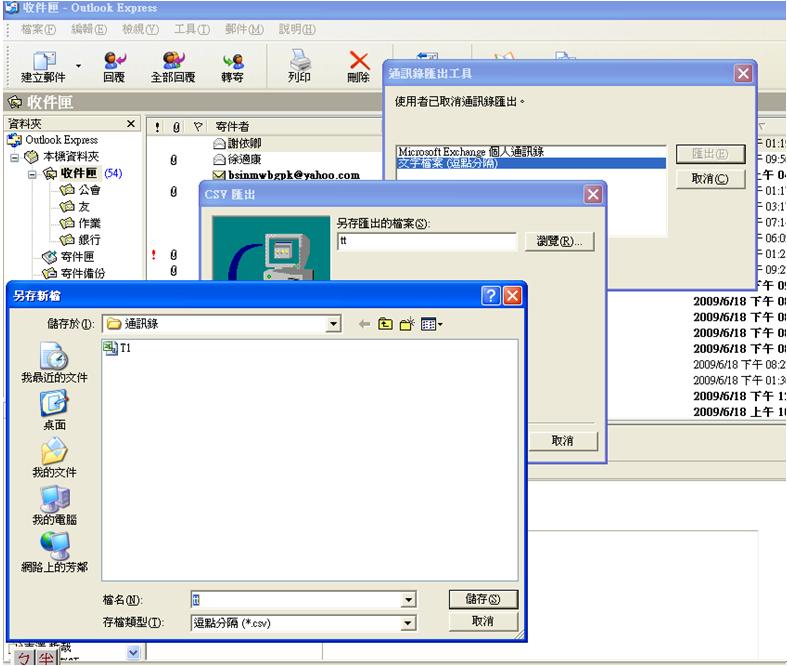Close the CSV 匯出 dialog

tap(593, 194)
